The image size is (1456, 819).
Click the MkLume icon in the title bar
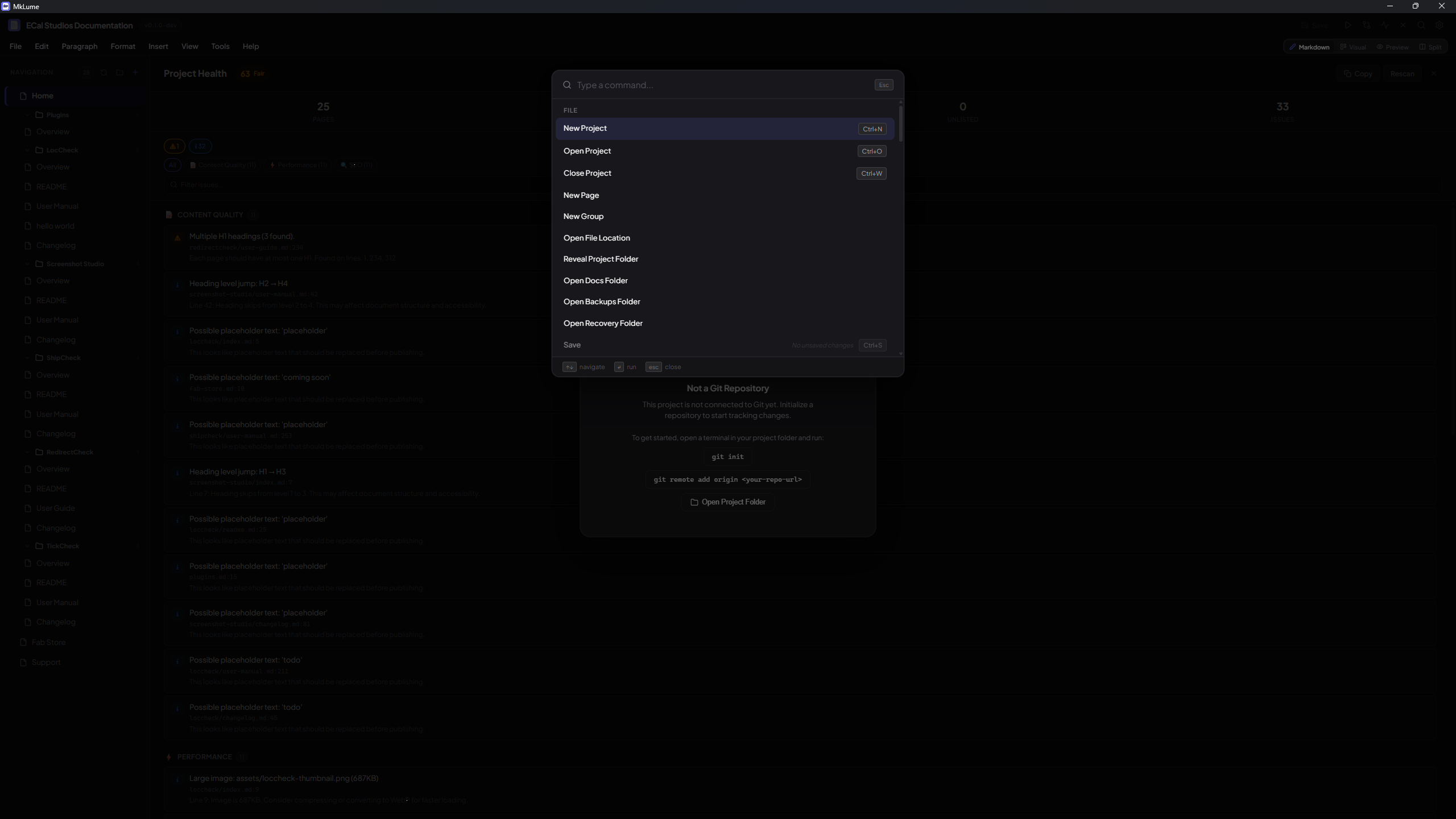click(x=6, y=6)
